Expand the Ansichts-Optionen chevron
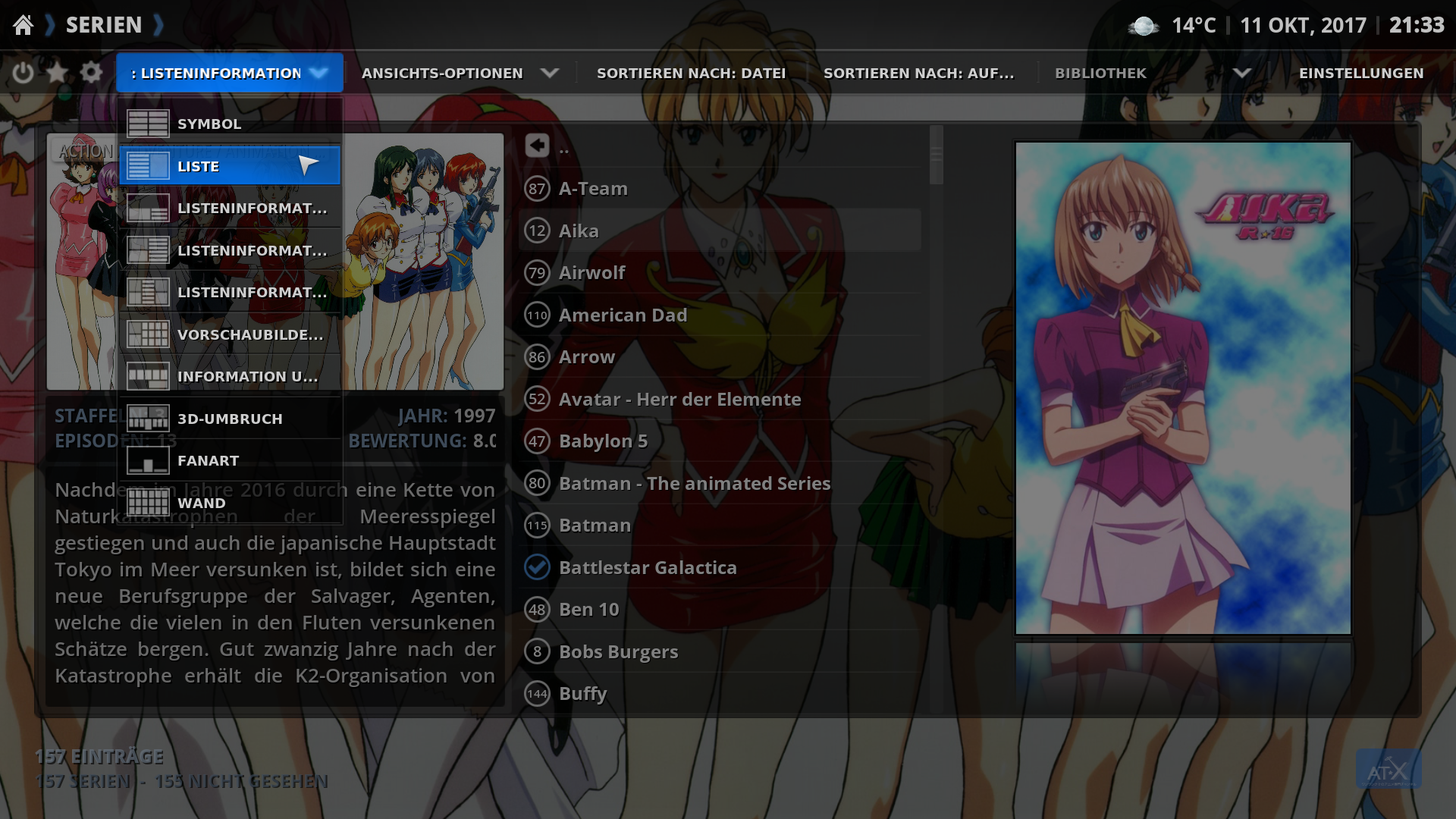1456x819 pixels. (x=550, y=74)
